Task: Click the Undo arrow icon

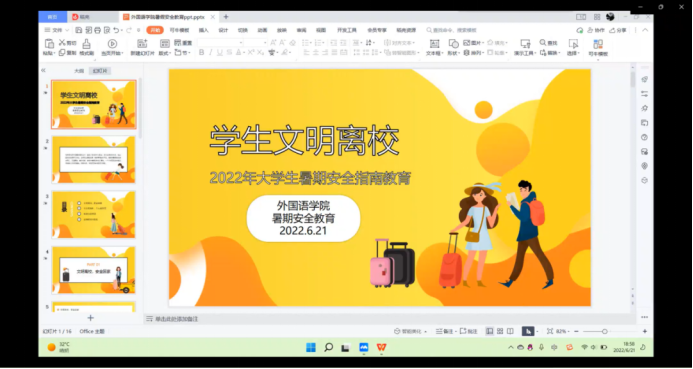Action: (x=116, y=30)
